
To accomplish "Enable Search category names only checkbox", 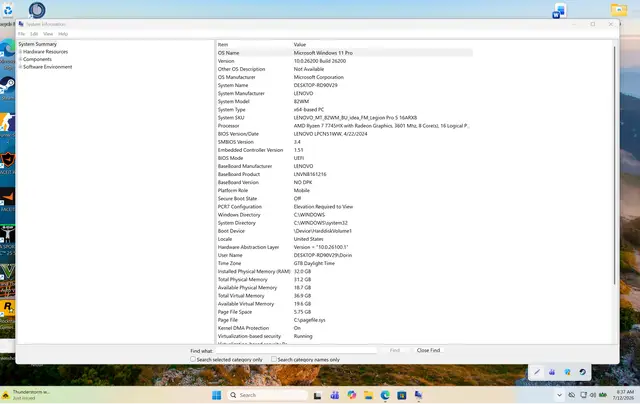I will point(273,359).
